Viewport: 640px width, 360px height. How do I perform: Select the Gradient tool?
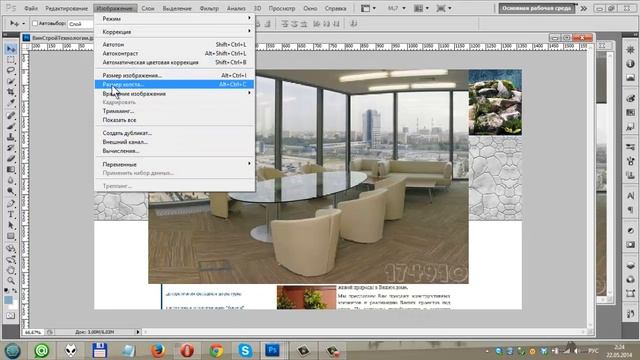[11, 169]
